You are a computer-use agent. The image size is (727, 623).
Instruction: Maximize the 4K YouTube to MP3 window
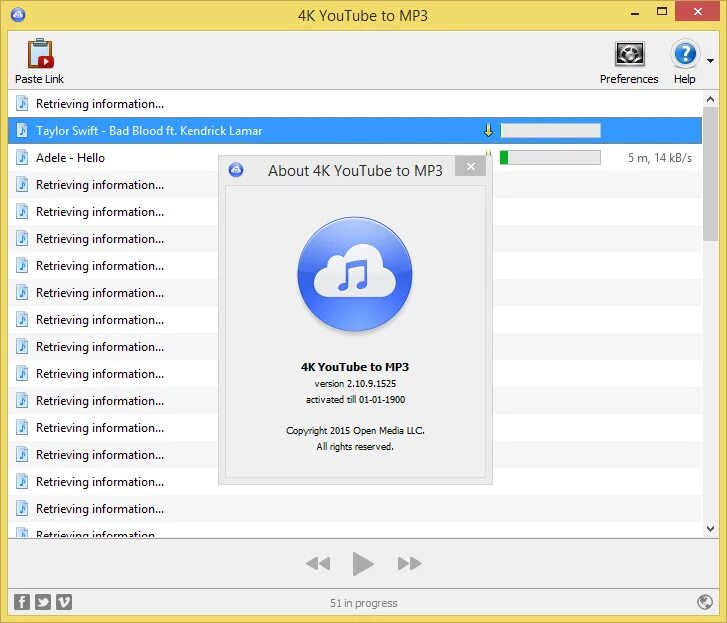click(x=662, y=12)
